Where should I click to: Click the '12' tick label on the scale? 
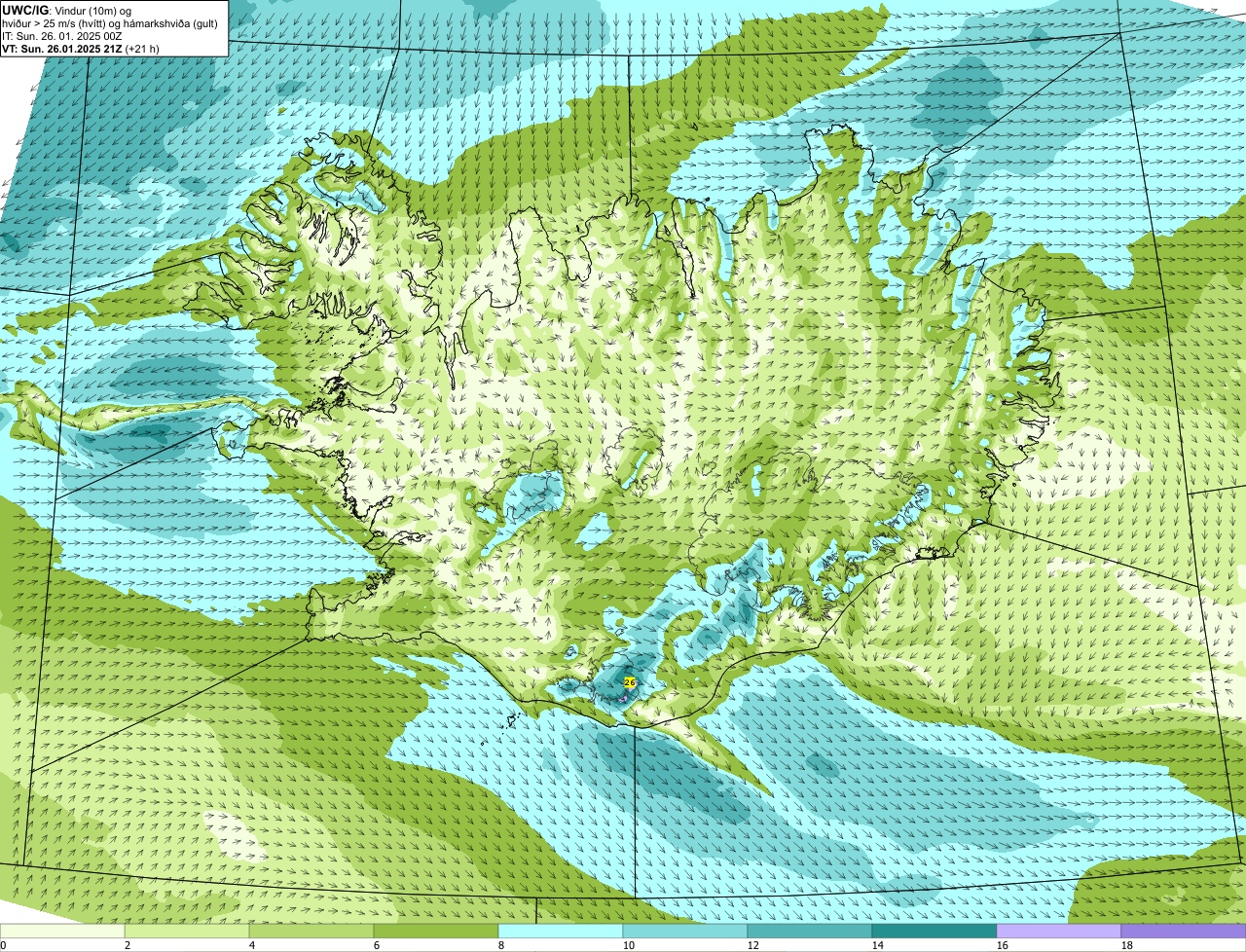tap(753, 945)
